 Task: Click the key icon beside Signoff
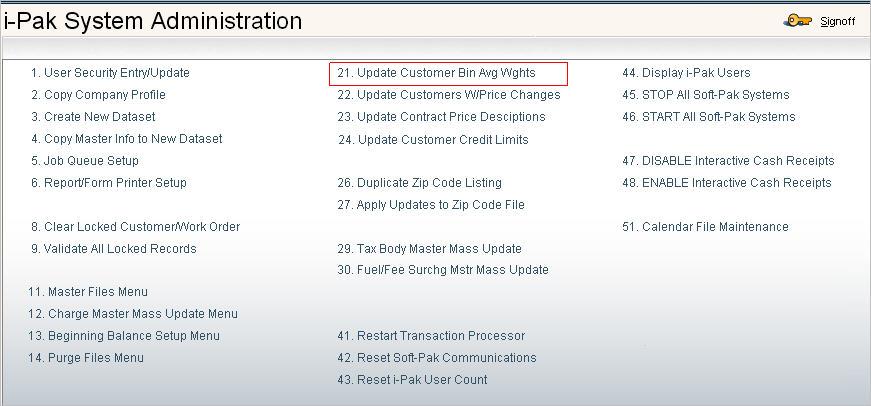[797, 21]
